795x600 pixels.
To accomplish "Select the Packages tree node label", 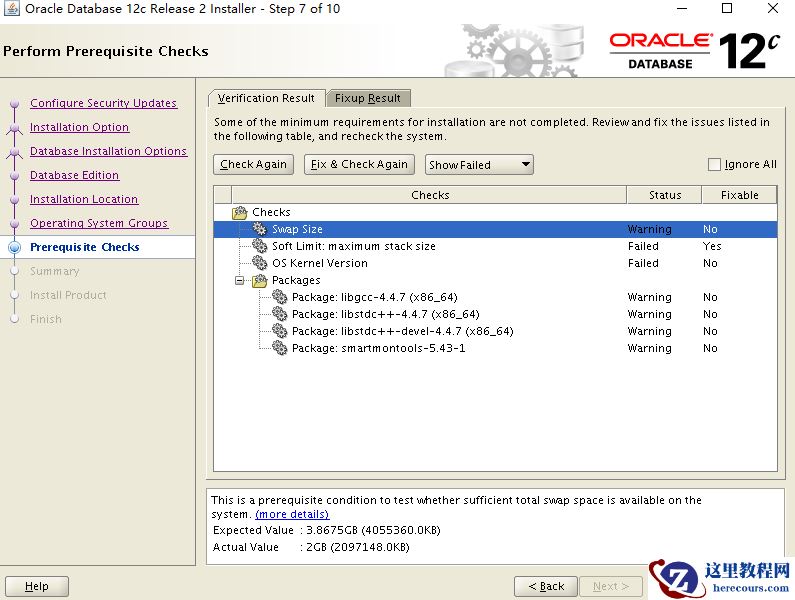I will [296, 280].
